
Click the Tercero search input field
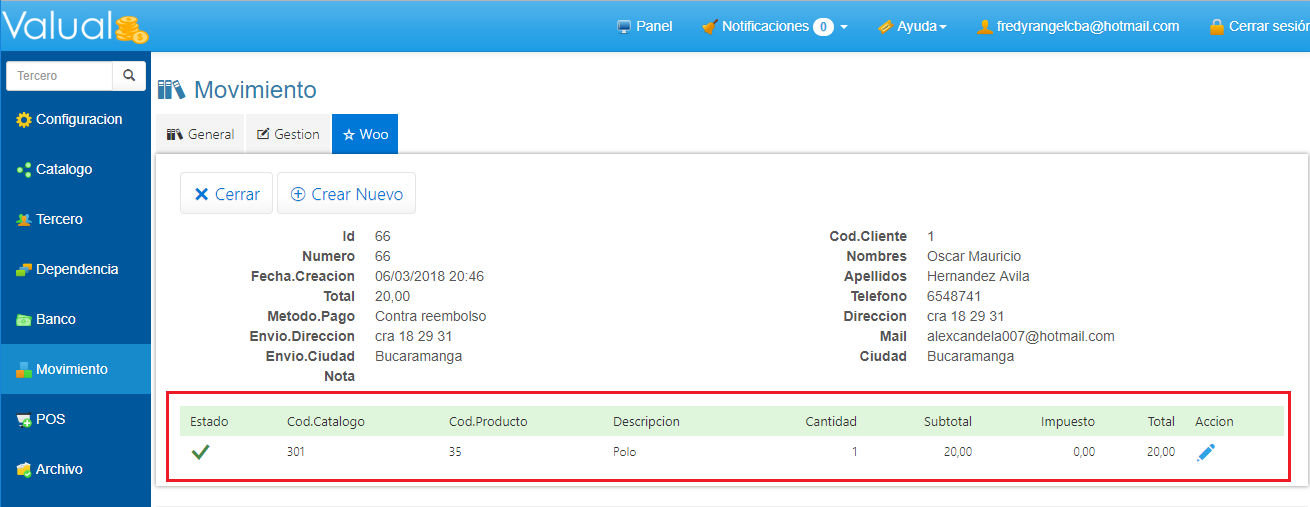[x=60, y=76]
